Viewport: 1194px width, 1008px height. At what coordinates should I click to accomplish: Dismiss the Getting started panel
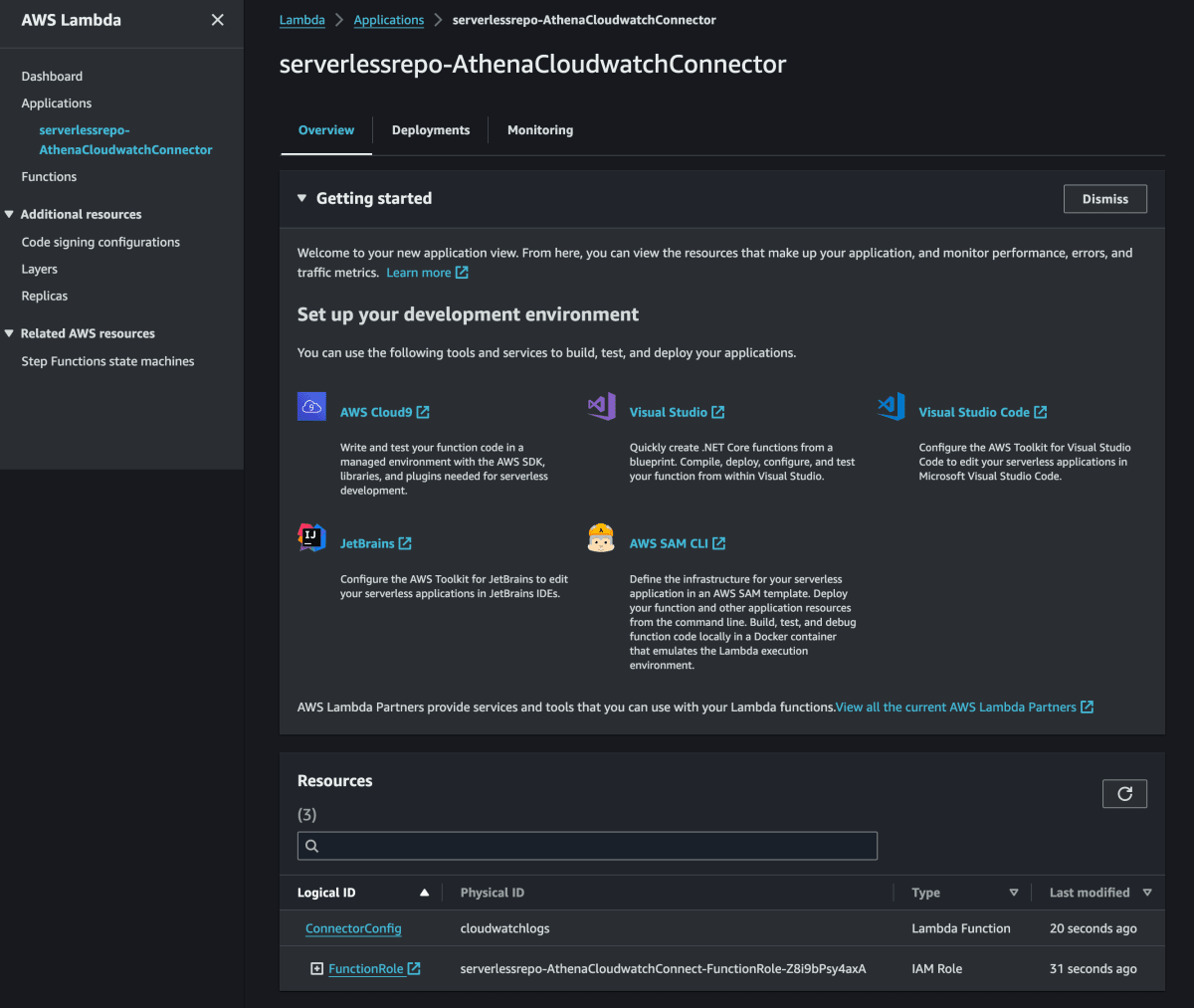(1104, 199)
